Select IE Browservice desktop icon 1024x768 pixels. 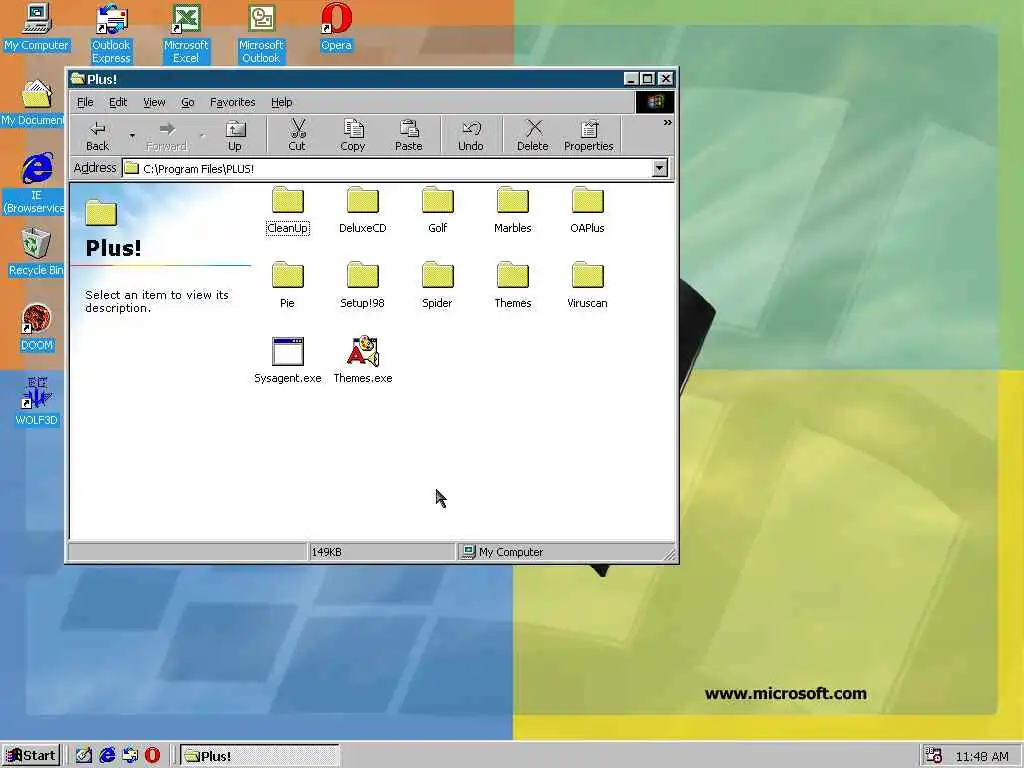(34, 184)
